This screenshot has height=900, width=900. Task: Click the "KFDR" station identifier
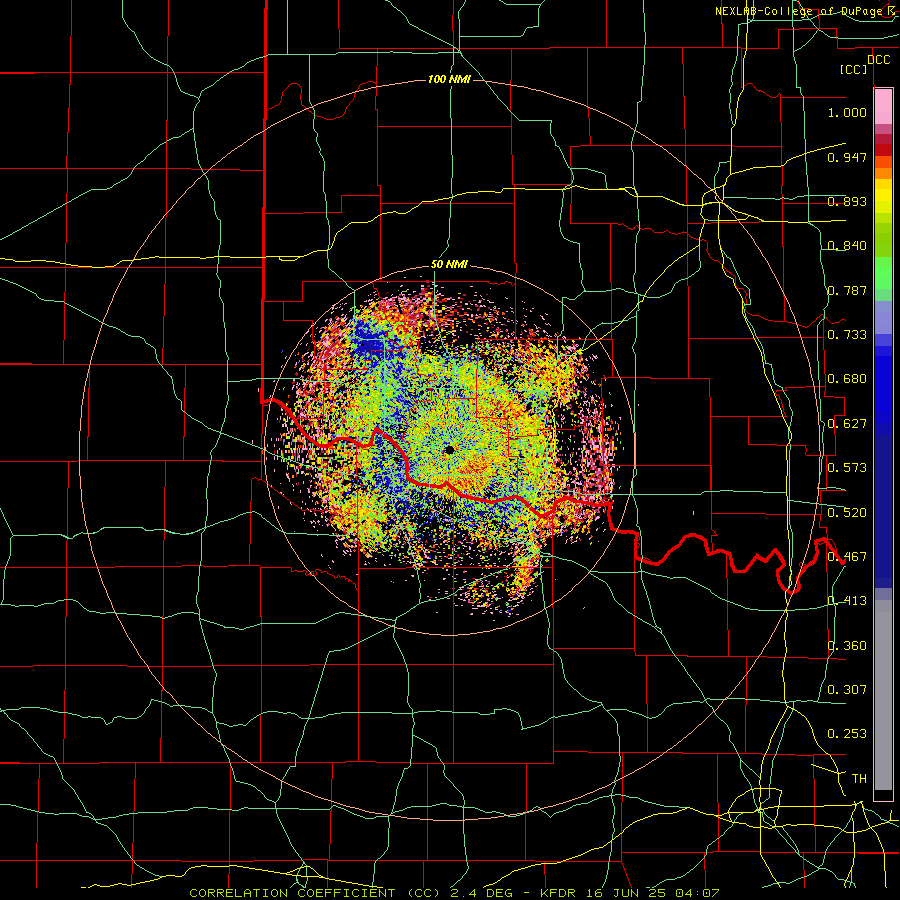[x=558, y=893]
